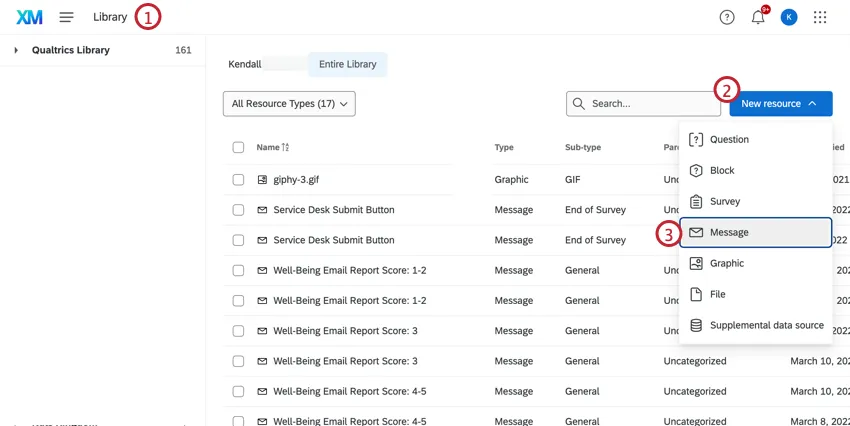Switch to the Kendall library tab
The height and width of the screenshot is (426, 850).
(x=245, y=64)
